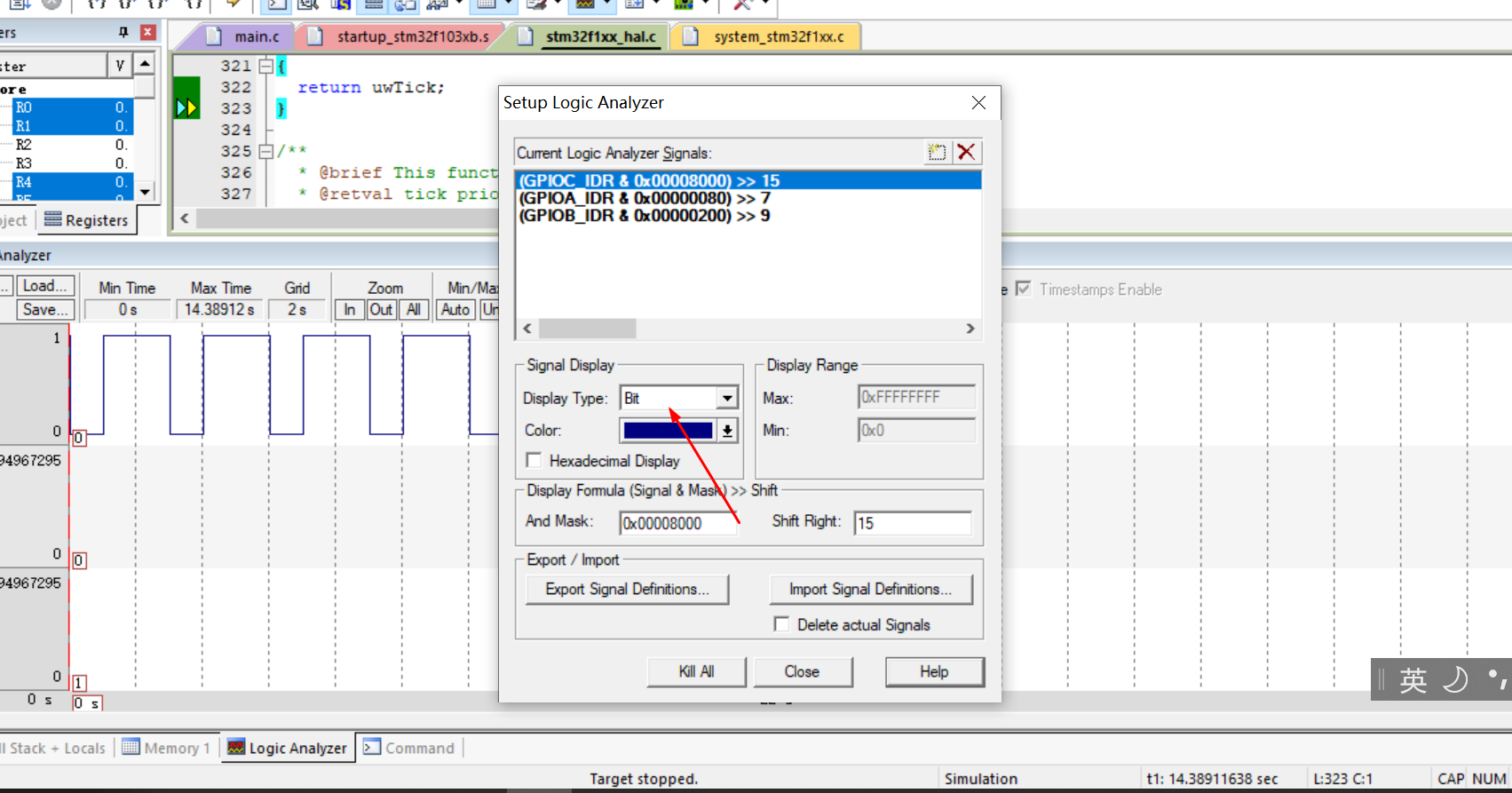
Task: Click the 'return uwTick;' code line
Action: point(371,87)
